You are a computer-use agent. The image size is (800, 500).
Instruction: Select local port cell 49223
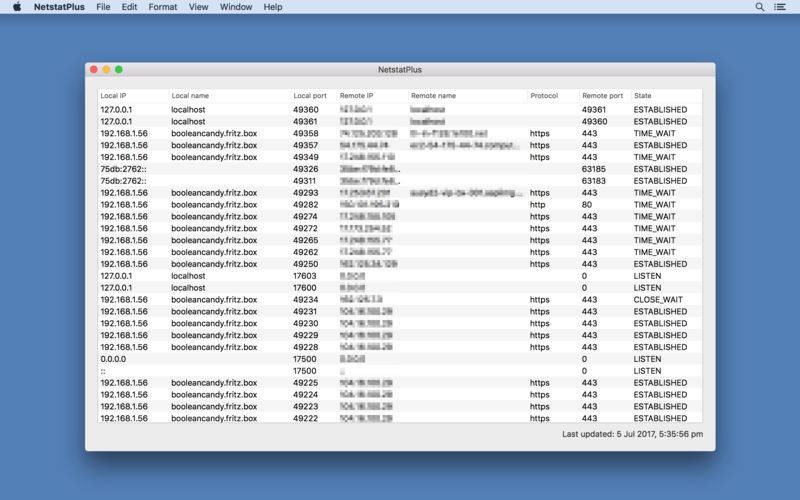306,407
